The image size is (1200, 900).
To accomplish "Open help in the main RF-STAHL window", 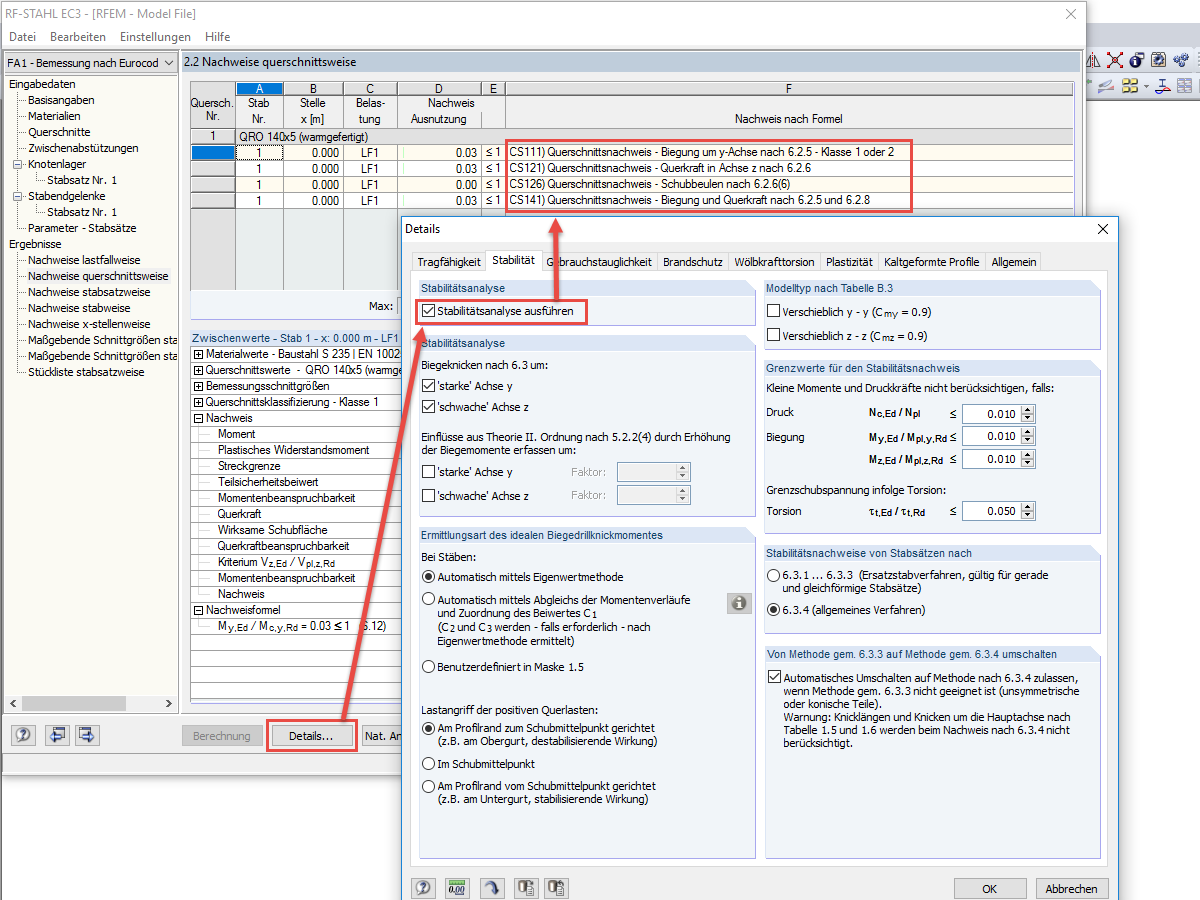I will point(23,735).
